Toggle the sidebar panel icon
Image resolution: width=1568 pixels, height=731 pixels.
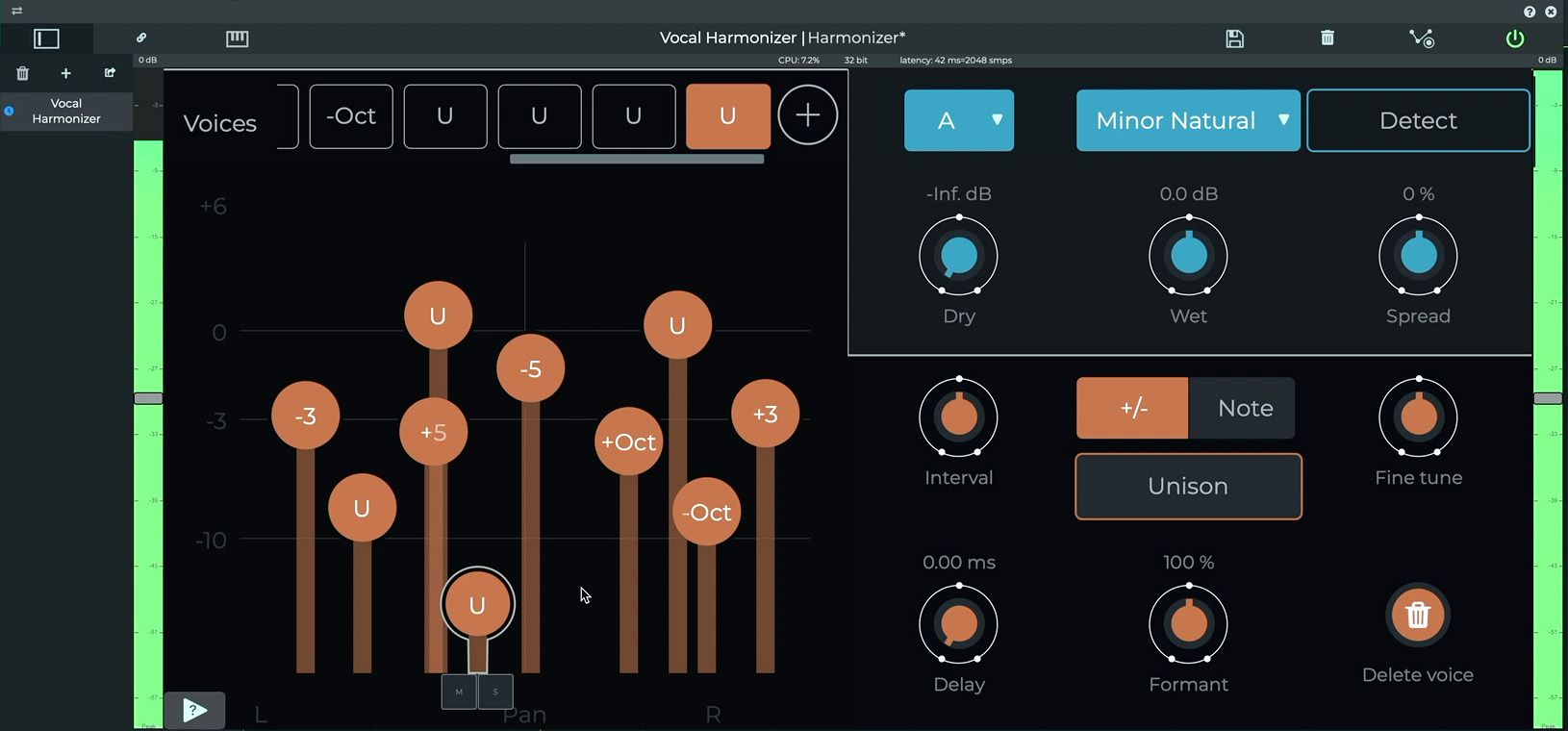46,38
